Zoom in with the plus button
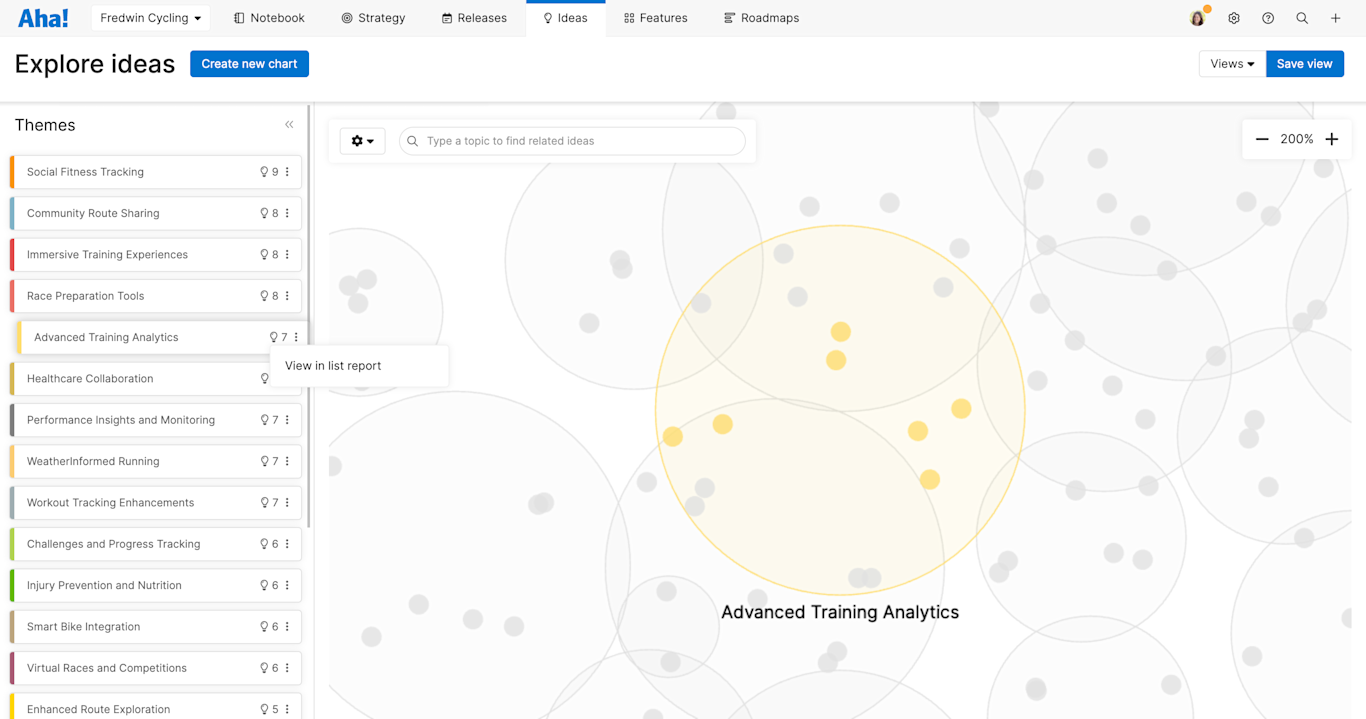The width and height of the screenshot is (1366, 719). tap(1332, 140)
